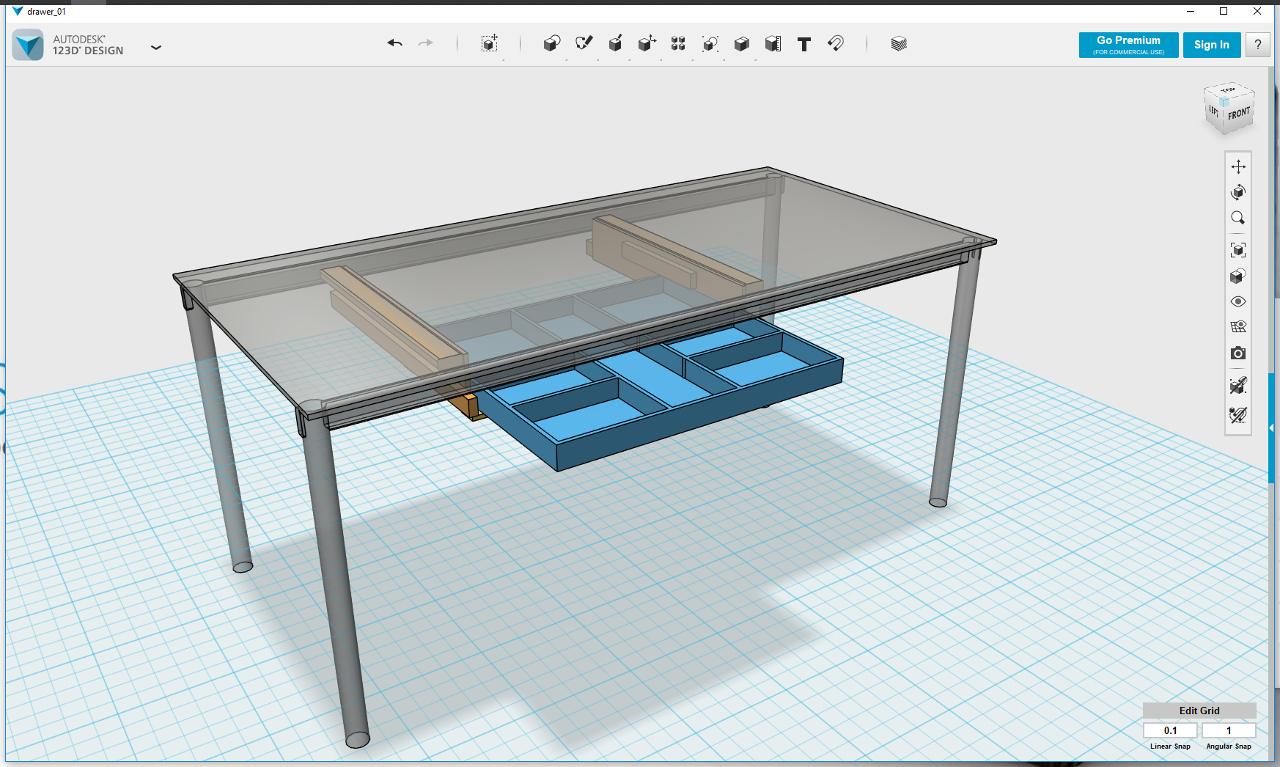Undo the last action

(x=395, y=44)
